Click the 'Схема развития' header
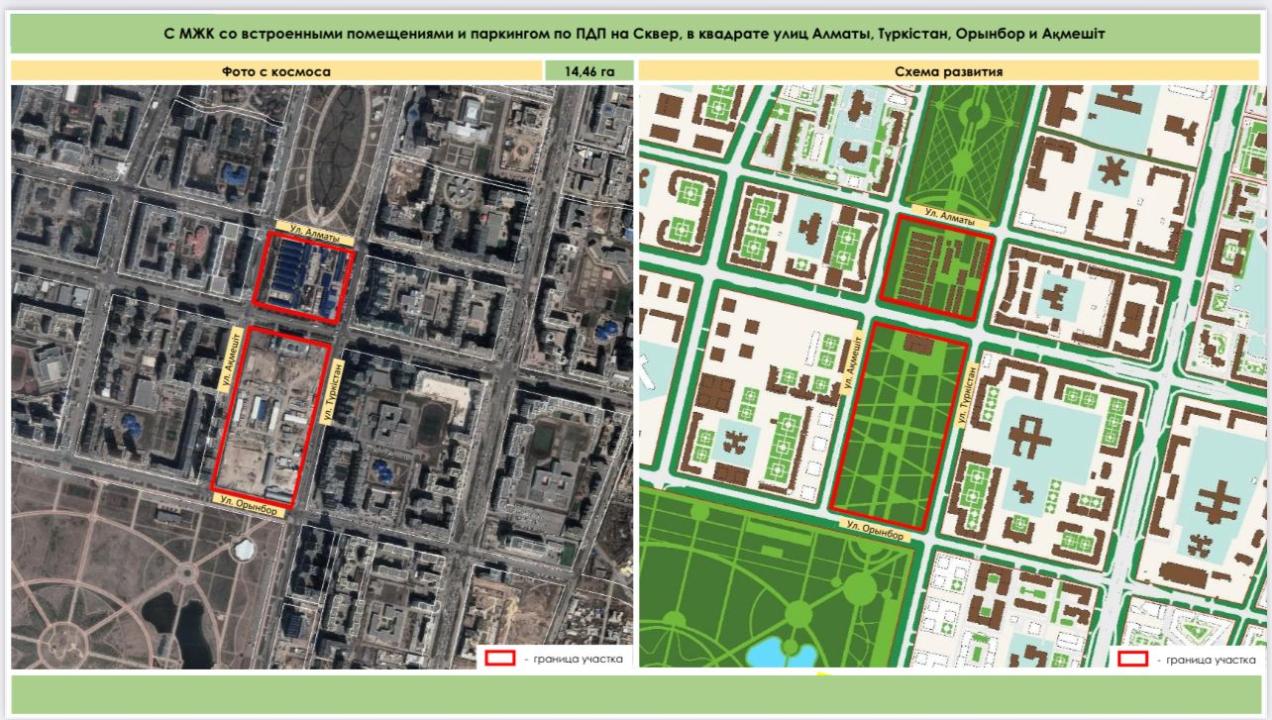Image resolution: width=1272 pixels, height=720 pixels. pos(949,71)
